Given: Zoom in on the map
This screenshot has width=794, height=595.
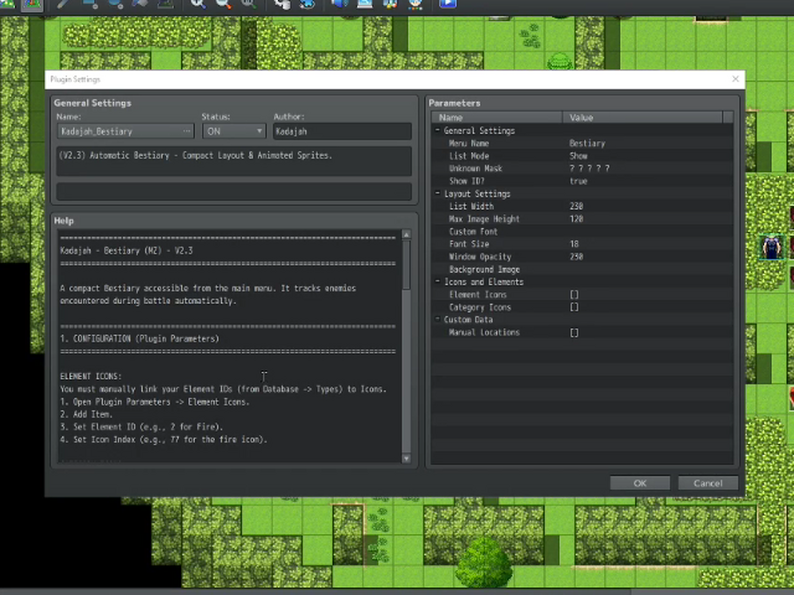Looking at the screenshot, I should pyautogui.click(x=198, y=4).
